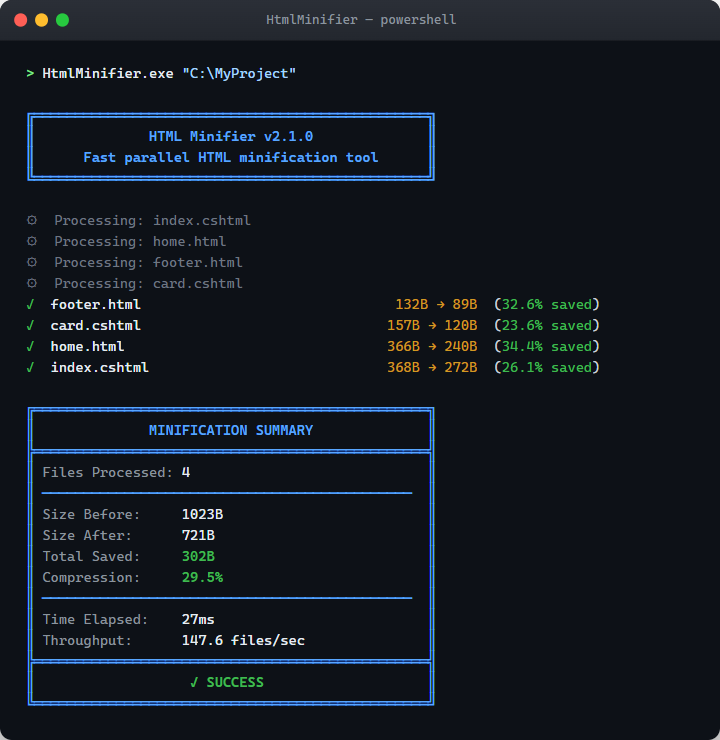Click 'Processing: footer.html' line
The height and width of the screenshot is (740, 720).
coord(148,262)
